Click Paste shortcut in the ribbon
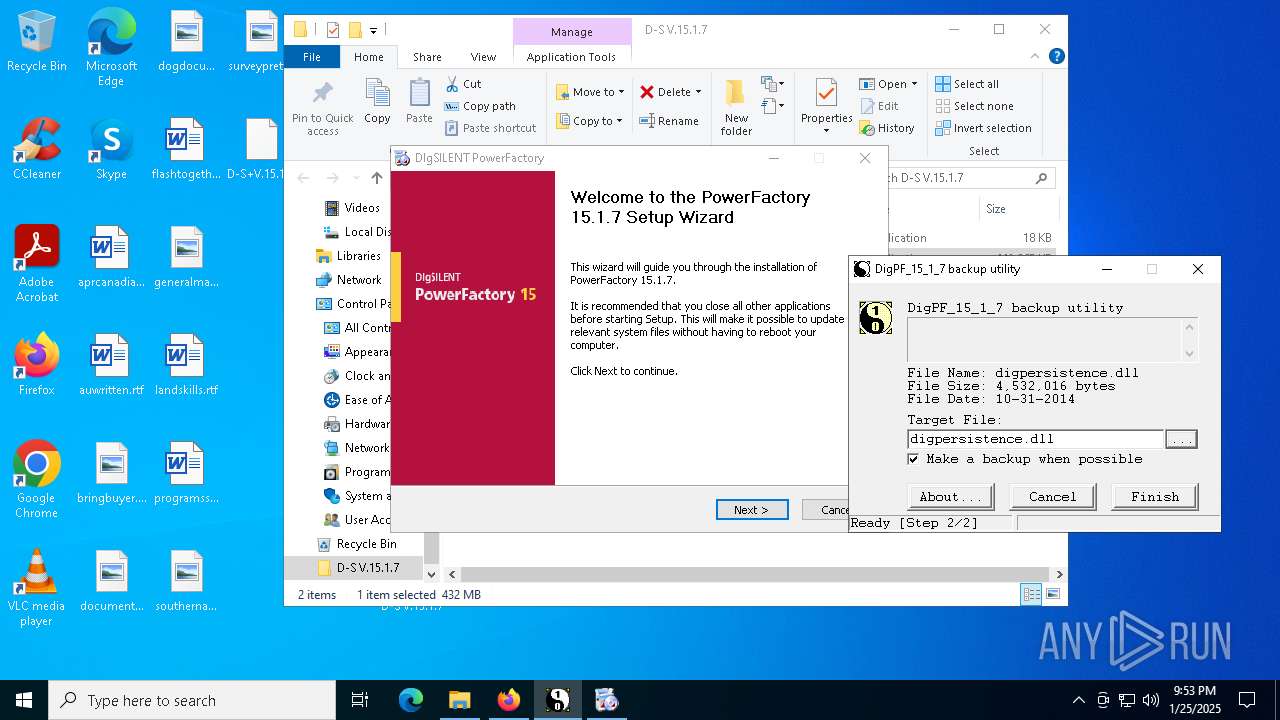 click(490, 128)
